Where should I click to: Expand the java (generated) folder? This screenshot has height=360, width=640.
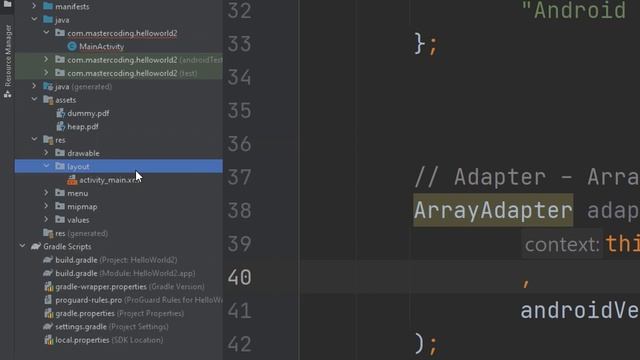(34, 86)
